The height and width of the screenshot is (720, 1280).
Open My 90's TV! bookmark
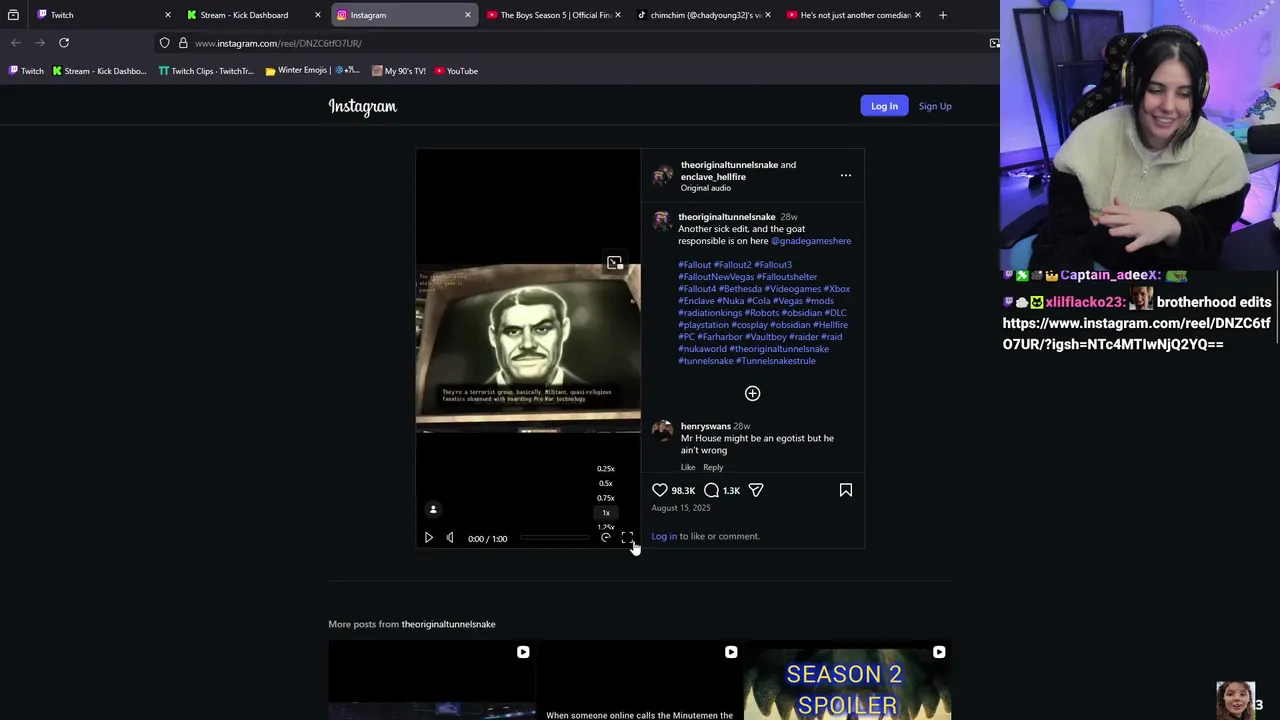(x=398, y=71)
